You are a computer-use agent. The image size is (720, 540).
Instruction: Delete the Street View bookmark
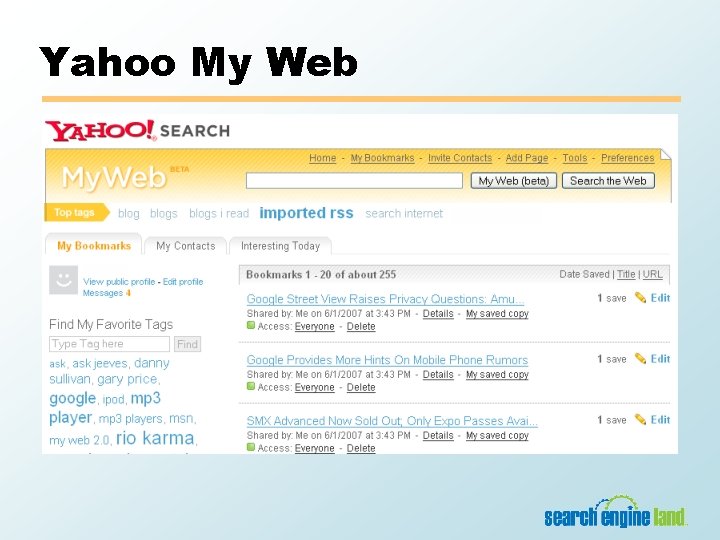click(x=361, y=326)
